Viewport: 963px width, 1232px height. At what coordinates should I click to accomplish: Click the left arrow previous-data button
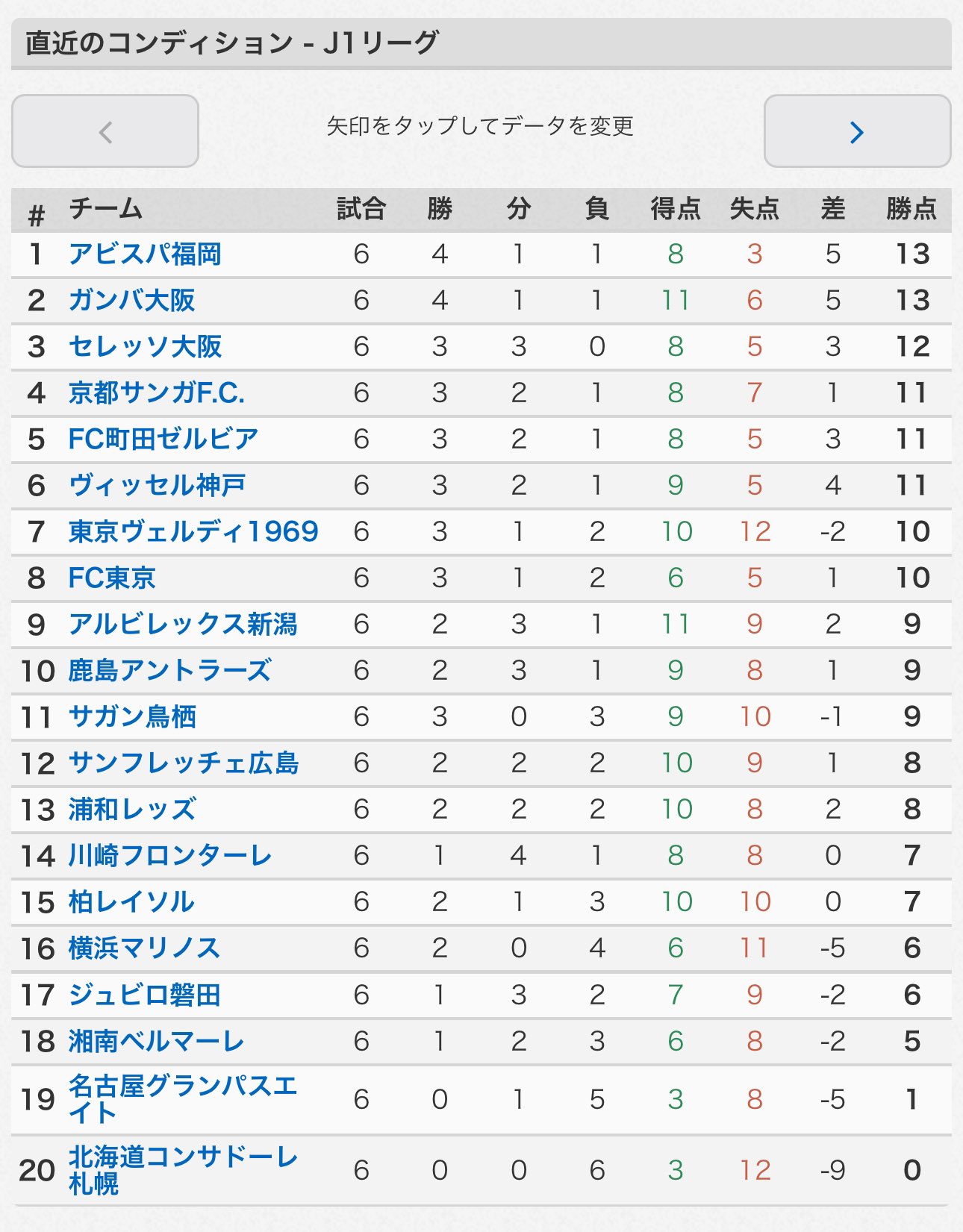[105, 131]
